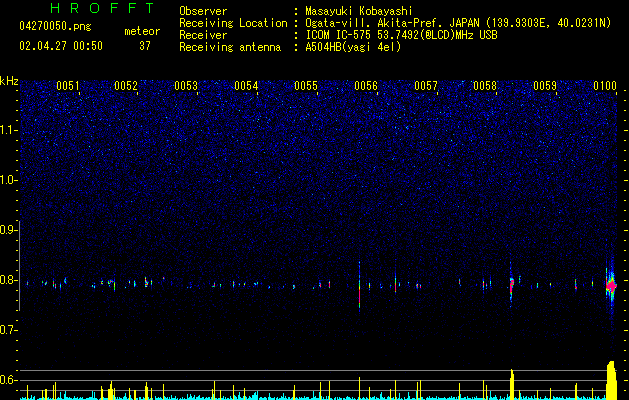Screen dimensions: 629x400
Task: Click the 0.6 kHz axis label
Action: [x=9, y=380]
